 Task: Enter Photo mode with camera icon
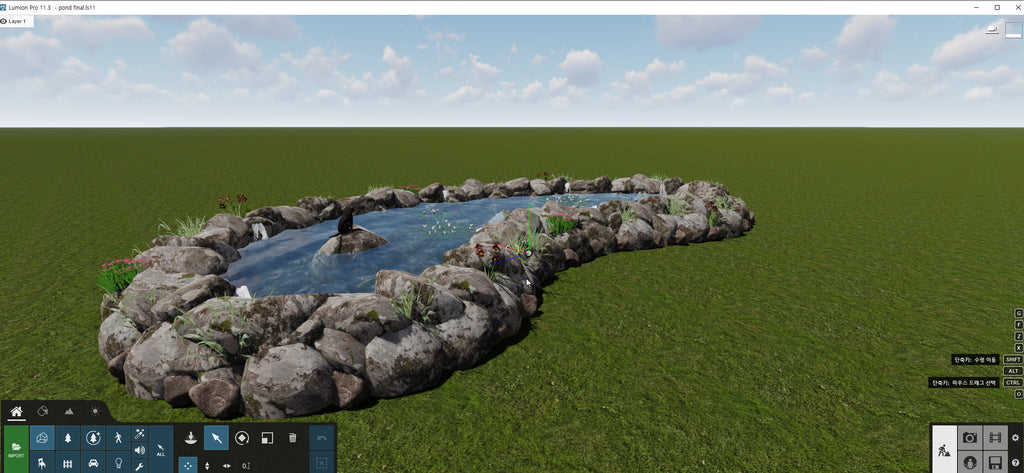pyautogui.click(x=969, y=438)
